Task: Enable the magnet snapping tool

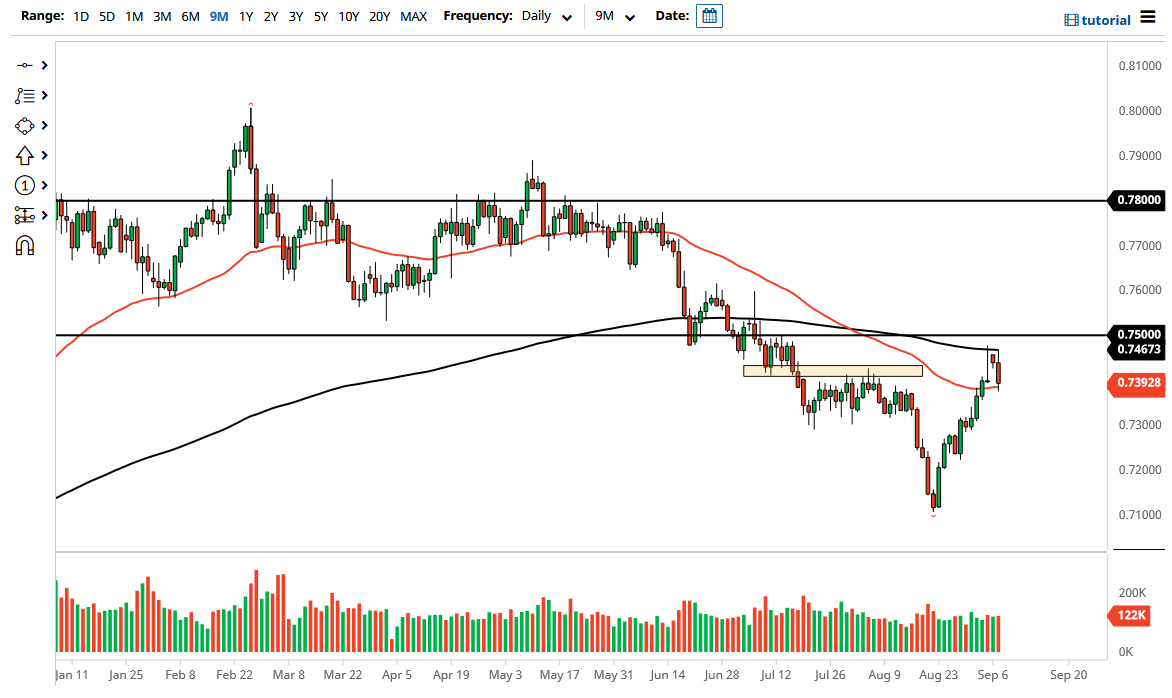Action: 26,245
